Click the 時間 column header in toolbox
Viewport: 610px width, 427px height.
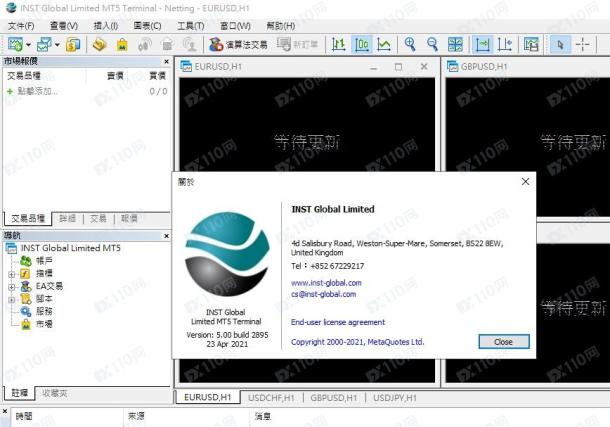(x=24, y=416)
